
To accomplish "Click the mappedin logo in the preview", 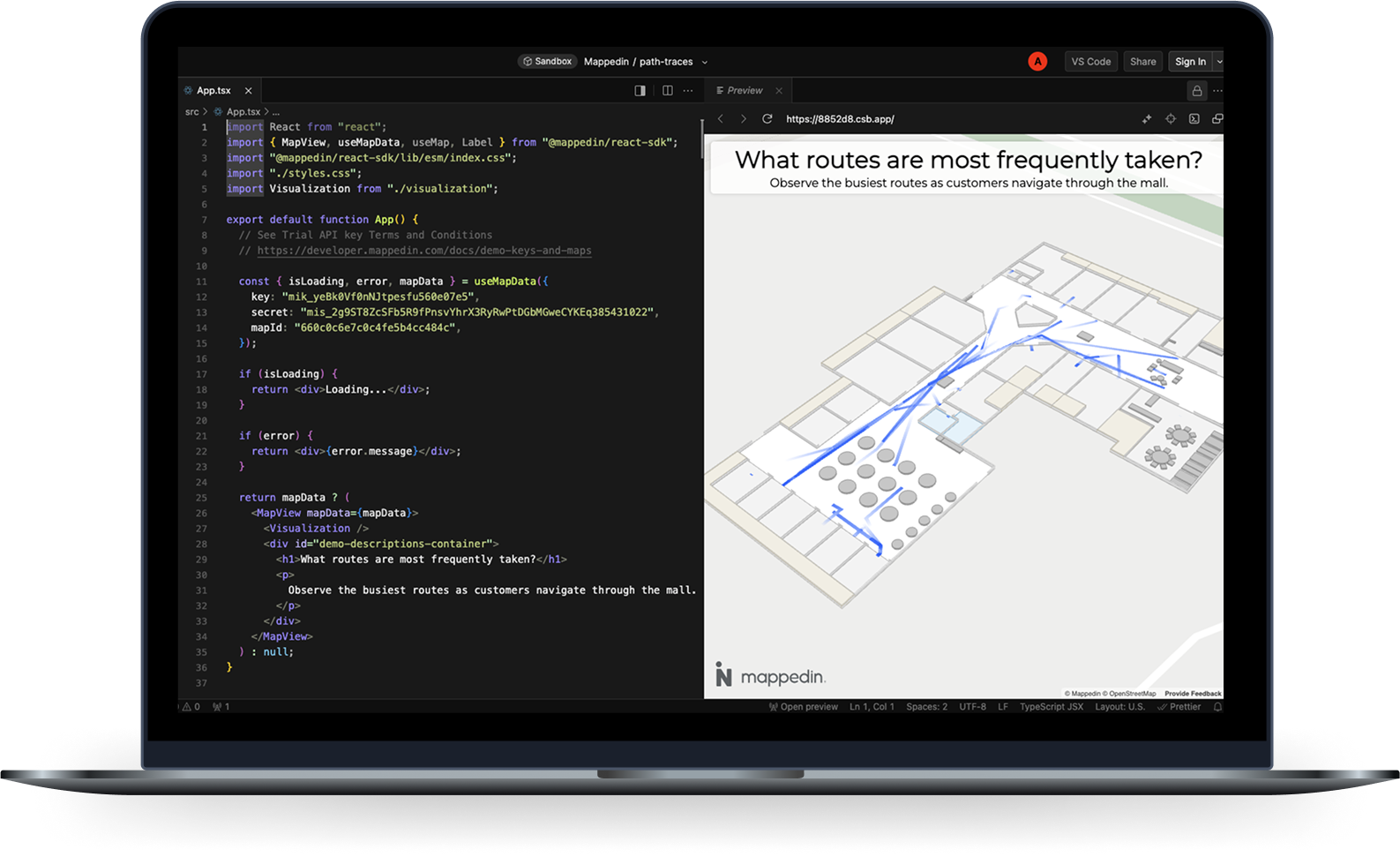I will [x=770, y=675].
